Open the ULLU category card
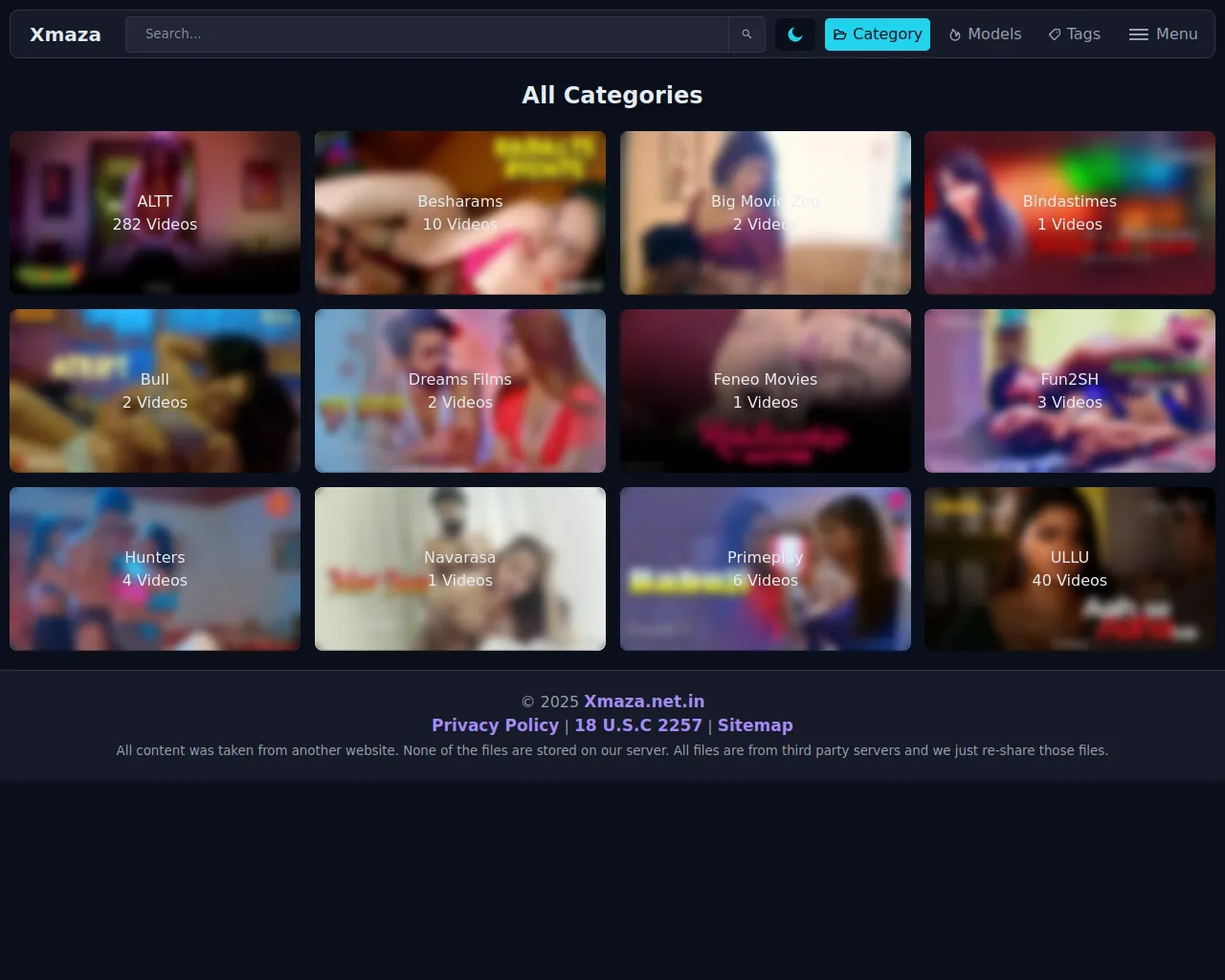Screen dimensions: 1225x980 point(1070,568)
